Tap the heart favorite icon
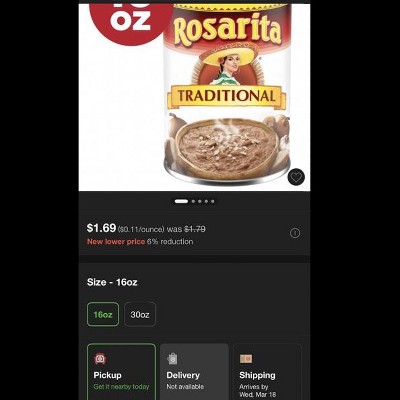Image resolution: width=400 pixels, height=400 pixels. [296, 177]
